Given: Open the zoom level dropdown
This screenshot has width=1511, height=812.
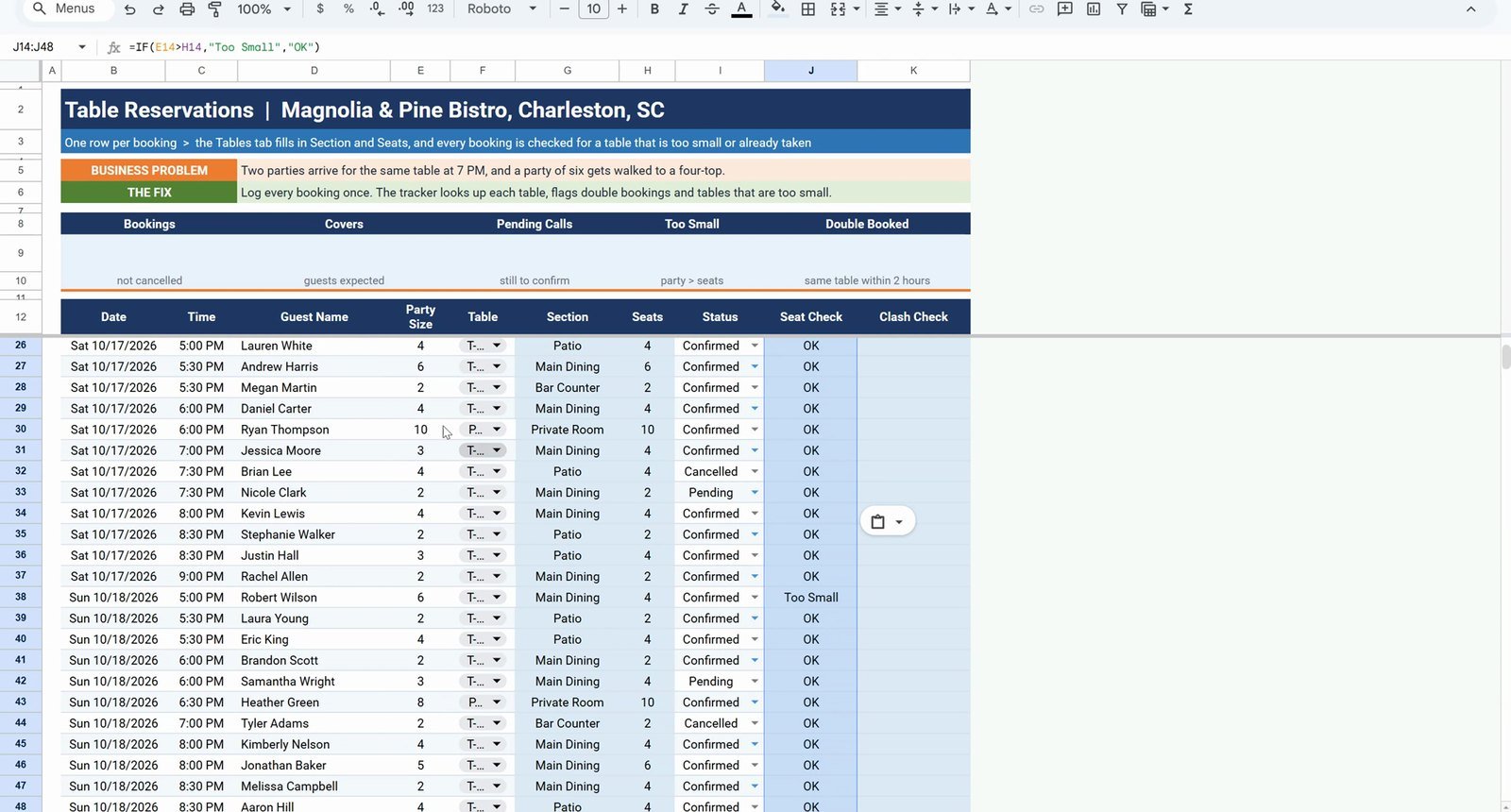Looking at the screenshot, I should coord(264,8).
